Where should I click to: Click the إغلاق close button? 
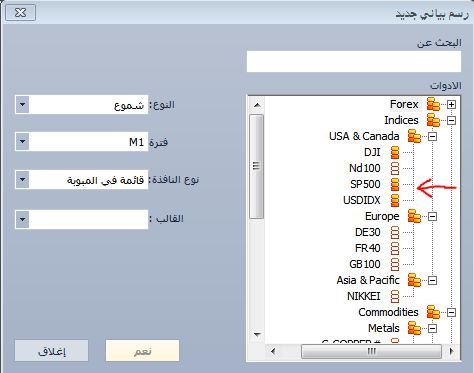(52, 351)
